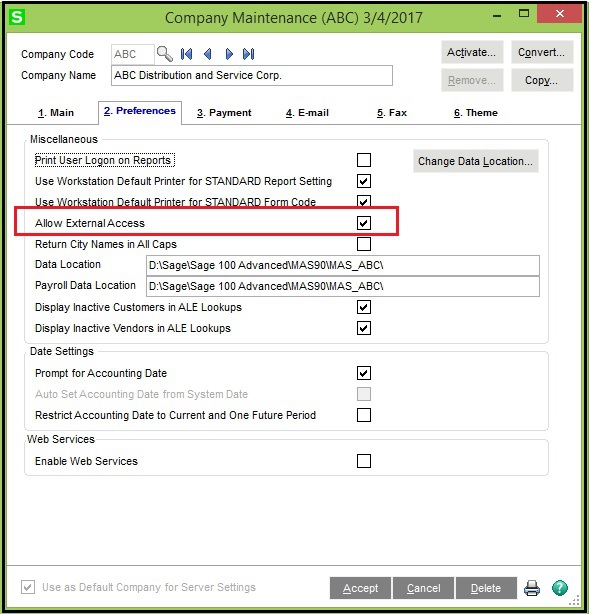Viewport: 589px width, 614px height.
Task: Click the Company Code field
Action: (133, 54)
